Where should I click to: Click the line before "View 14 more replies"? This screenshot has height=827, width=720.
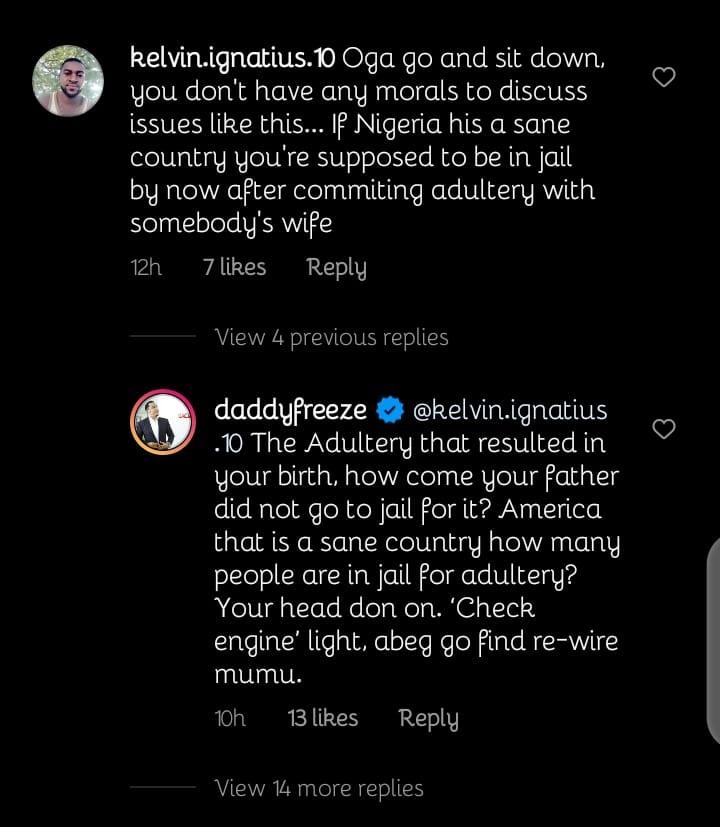pos(162,788)
